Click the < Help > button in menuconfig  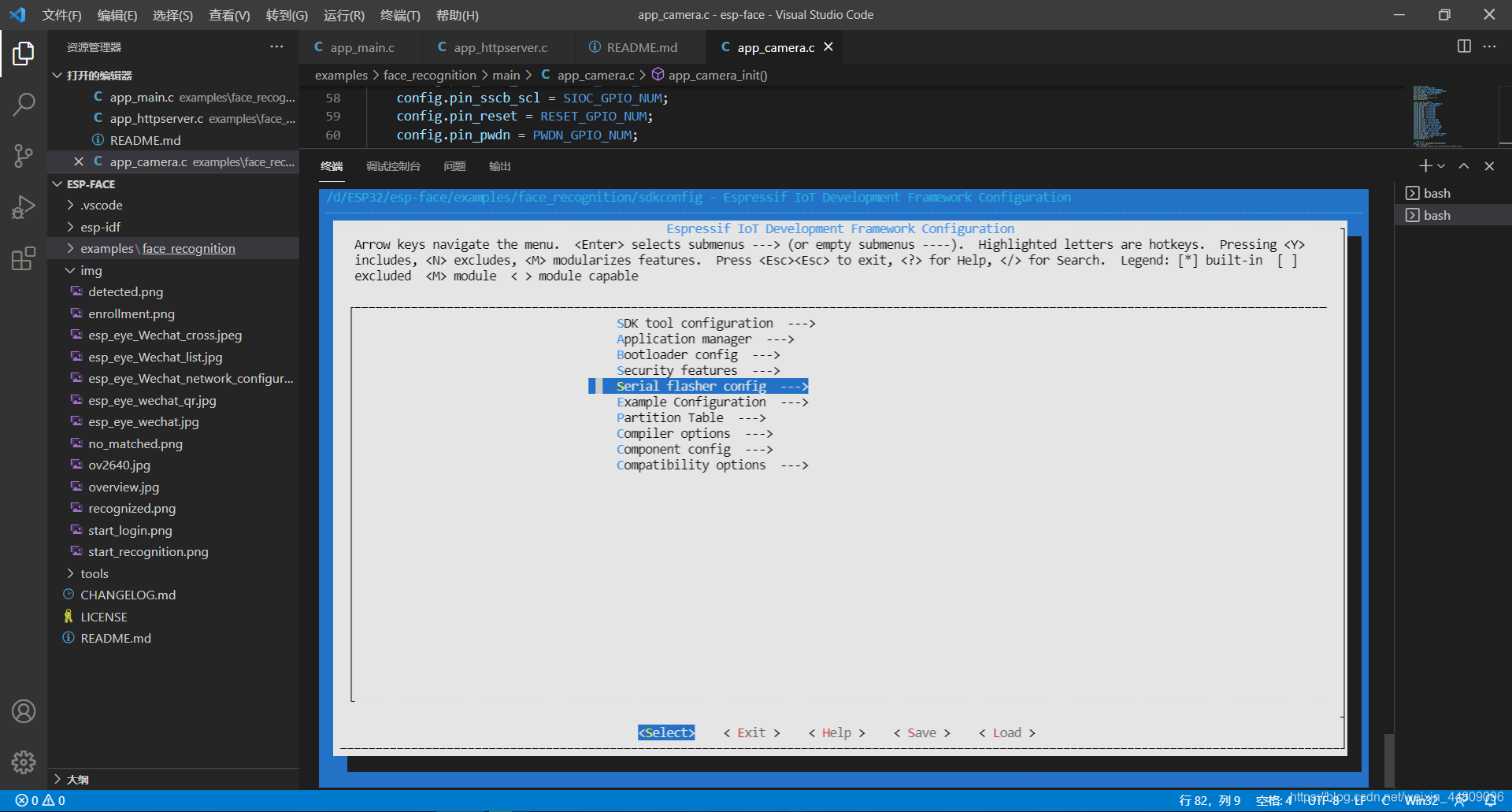[837, 732]
